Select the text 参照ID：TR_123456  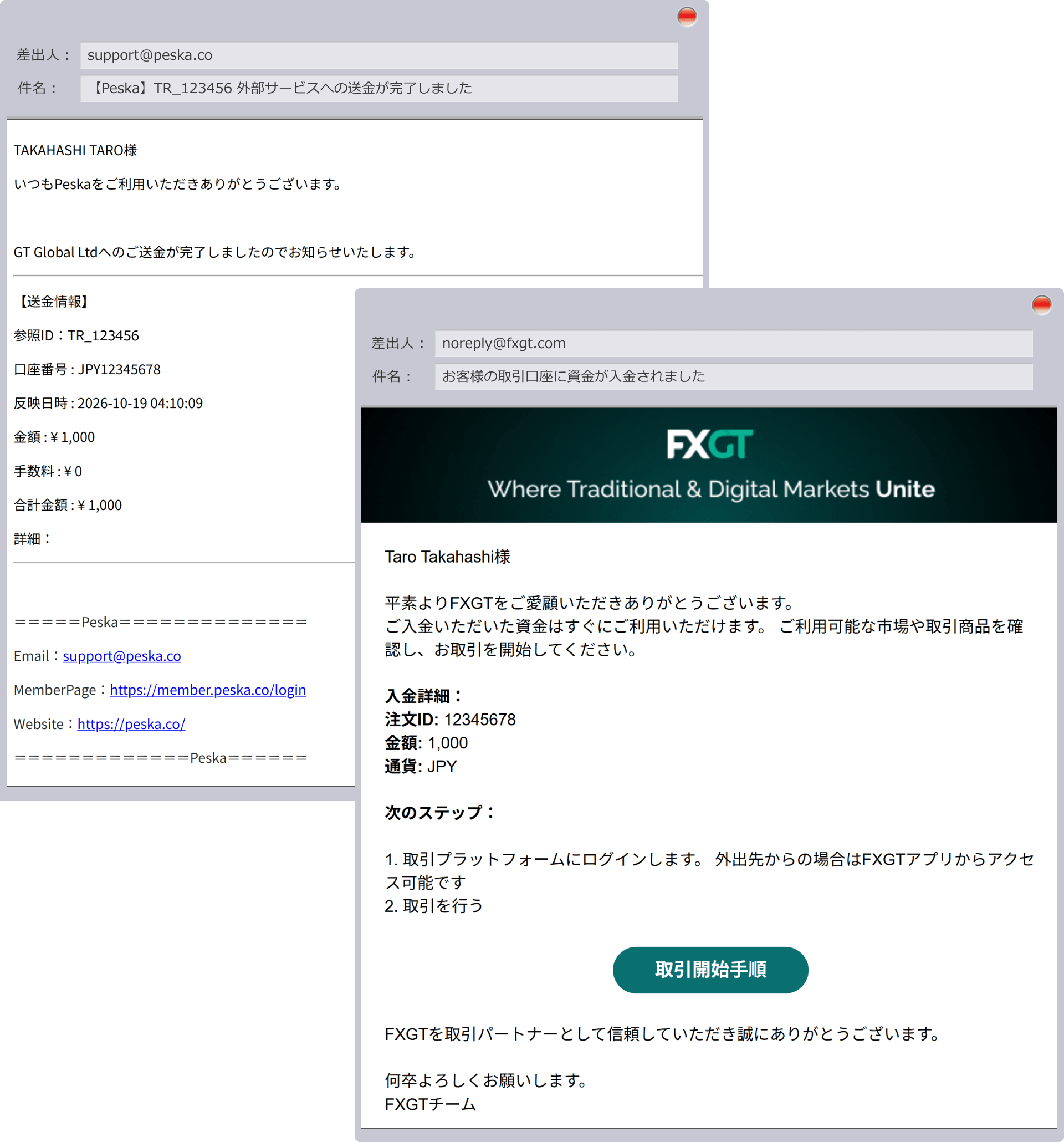(76, 335)
